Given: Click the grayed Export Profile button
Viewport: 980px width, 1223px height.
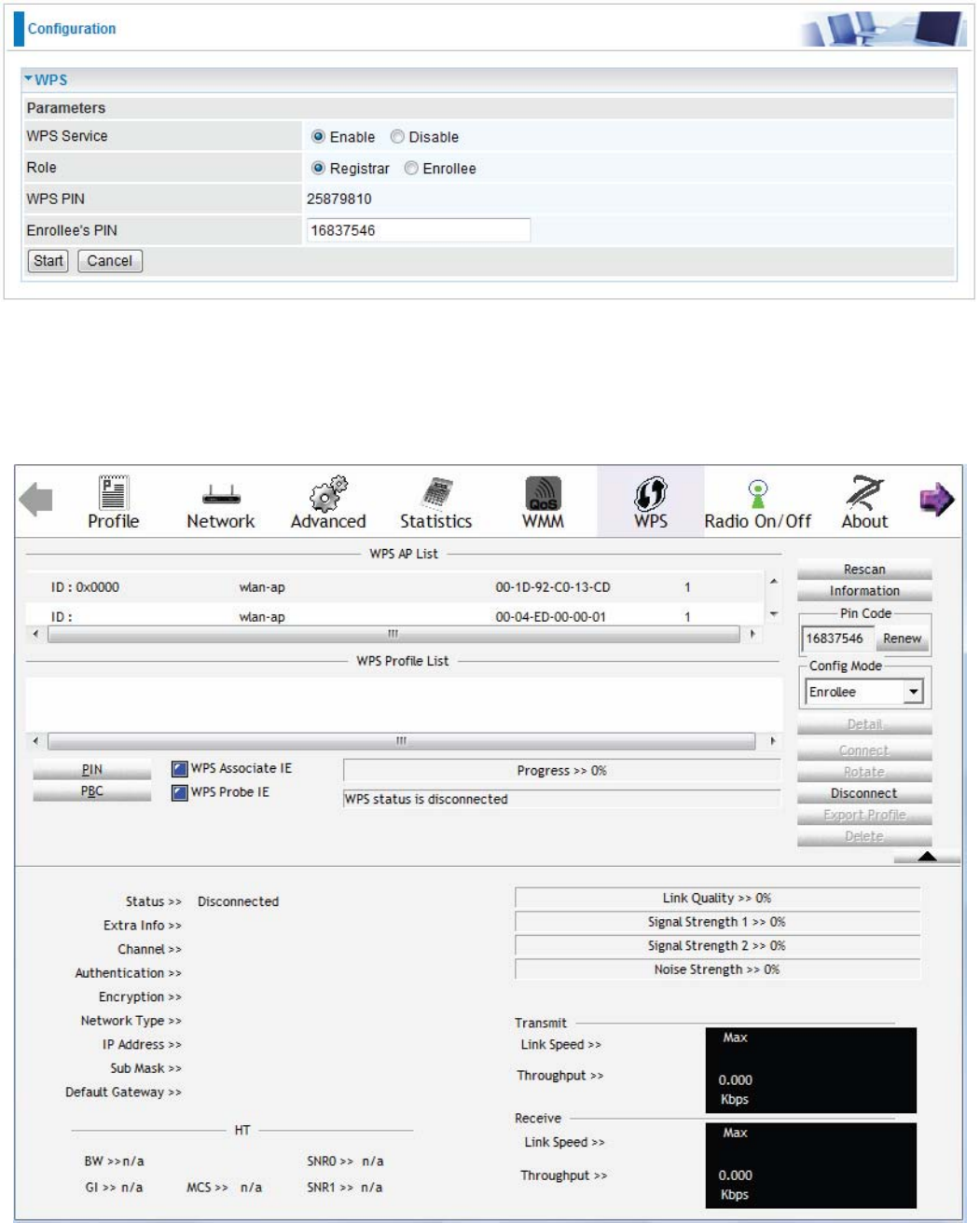Looking at the screenshot, I should coord(864,815).
